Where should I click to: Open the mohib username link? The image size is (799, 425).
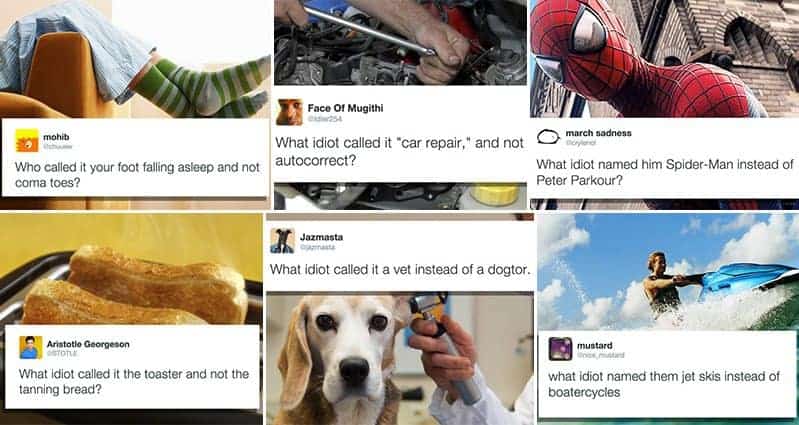point(56,137)
